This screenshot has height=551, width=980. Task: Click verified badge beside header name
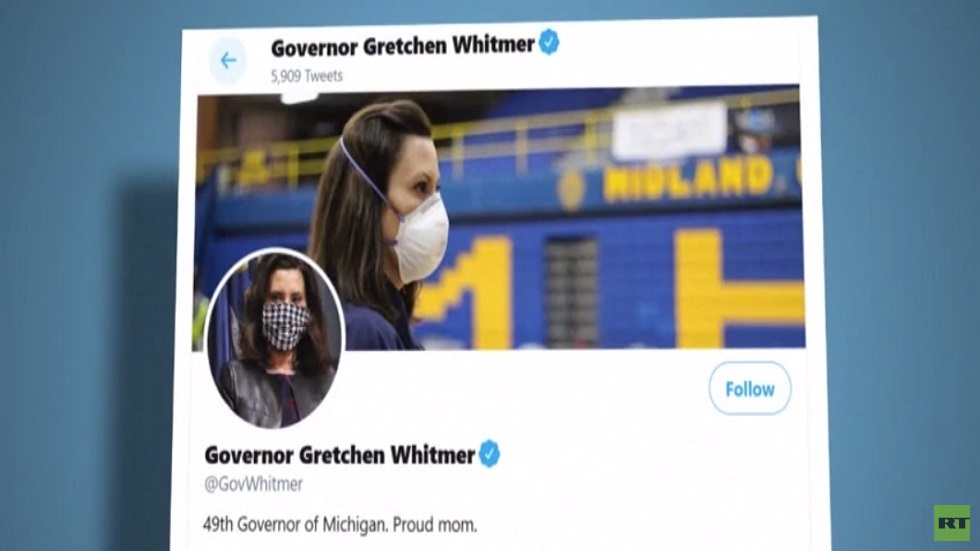[x=549, y=43]
